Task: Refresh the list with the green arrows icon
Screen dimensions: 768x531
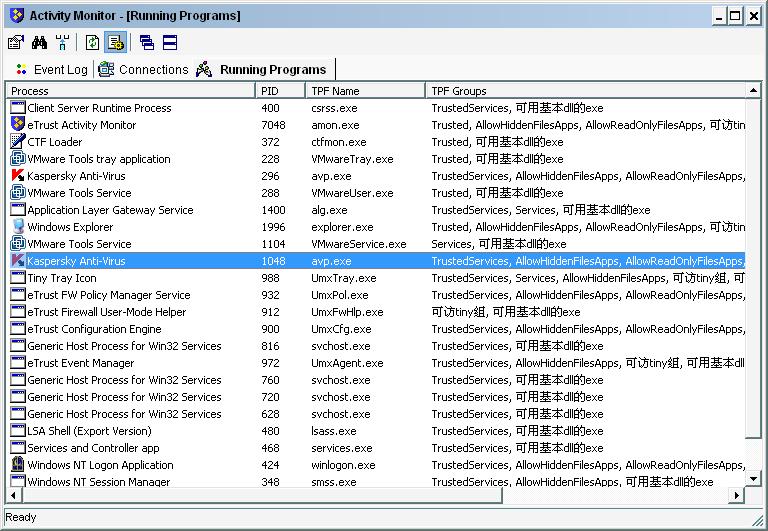Action: (x=93, y=43)
